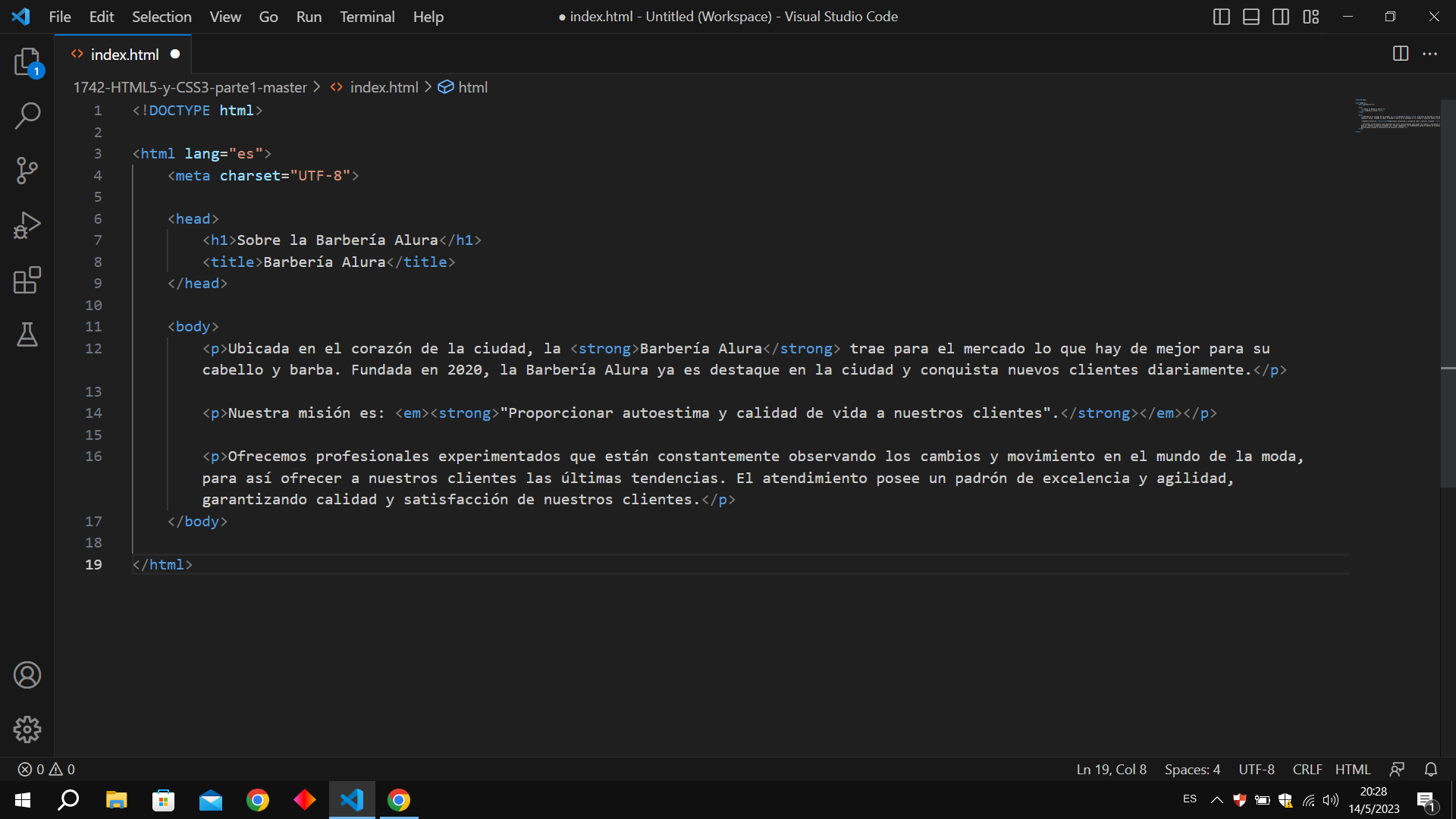
Task: Show errors and warnings problems panel
Action: (x=46, y=769)
